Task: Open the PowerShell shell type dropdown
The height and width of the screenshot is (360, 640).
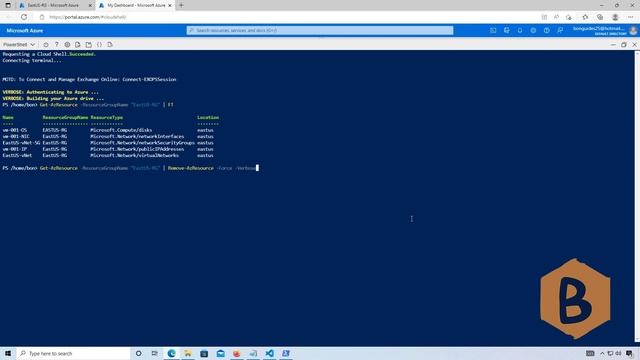Action: [19, 44]
